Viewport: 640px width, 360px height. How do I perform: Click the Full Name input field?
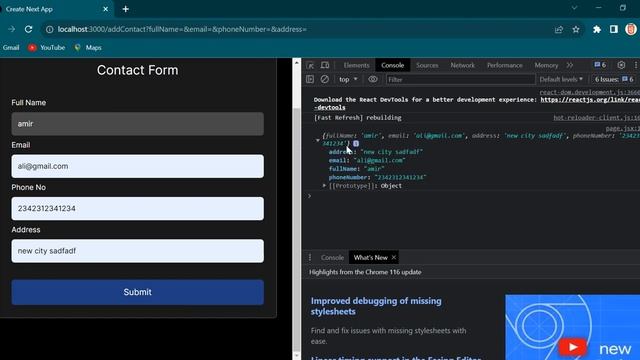138,124
